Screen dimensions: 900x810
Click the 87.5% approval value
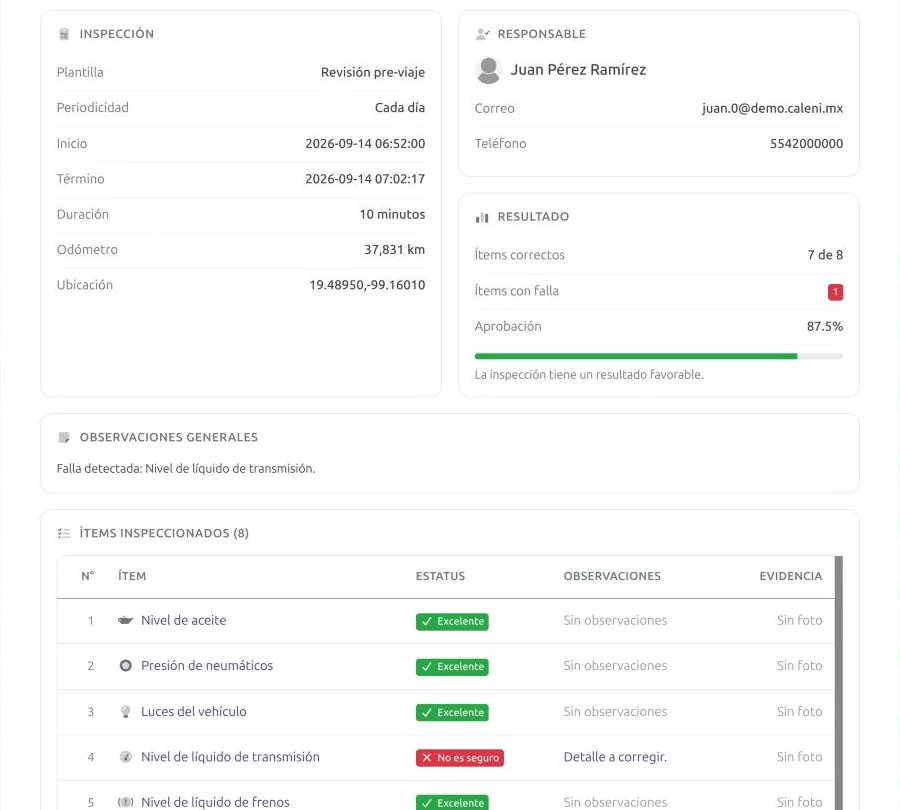[x=825, y=326]
